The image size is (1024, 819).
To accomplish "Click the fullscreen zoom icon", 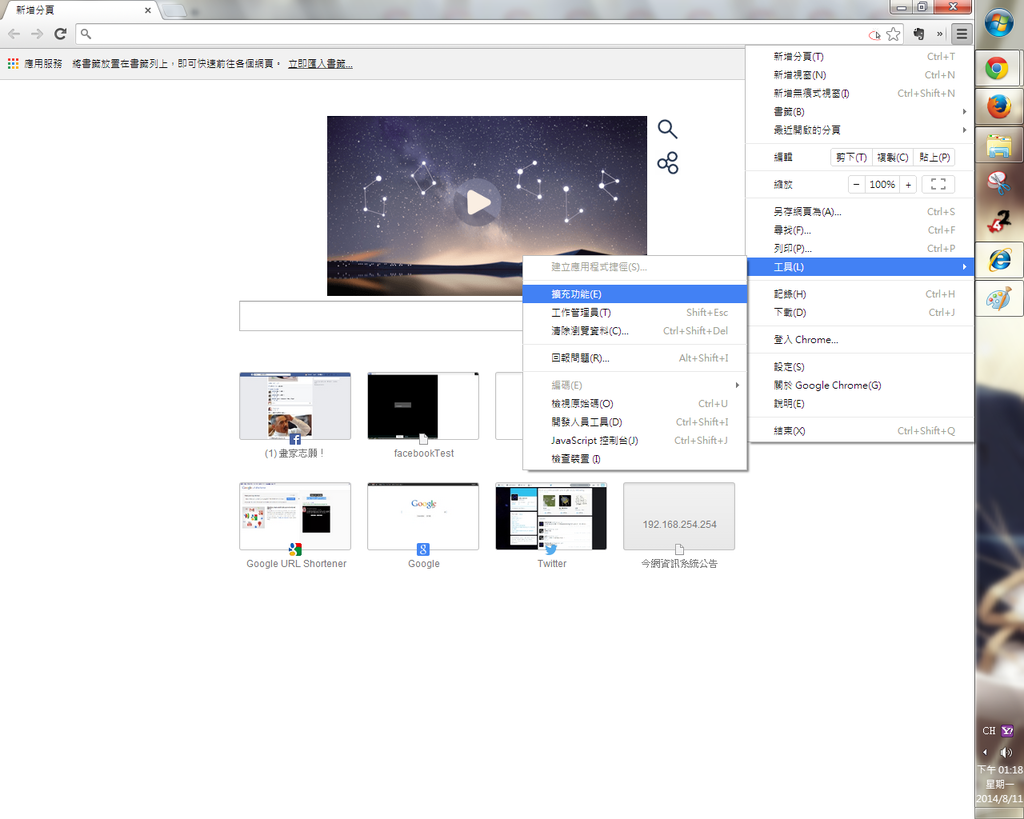I will (x=938, y=184).
